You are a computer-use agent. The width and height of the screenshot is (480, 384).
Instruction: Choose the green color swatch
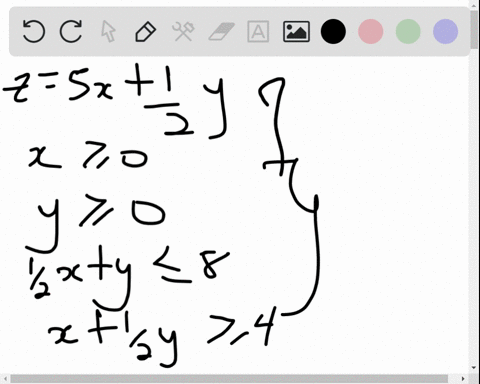(408, 31)
